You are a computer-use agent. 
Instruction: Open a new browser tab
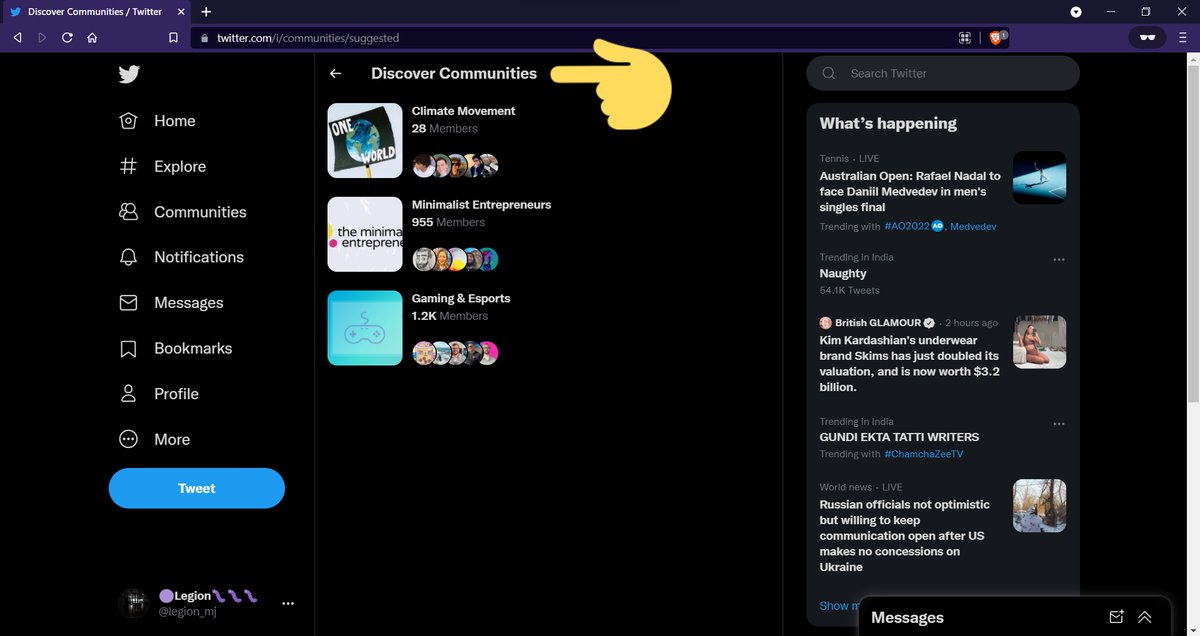tap(206, 12)
